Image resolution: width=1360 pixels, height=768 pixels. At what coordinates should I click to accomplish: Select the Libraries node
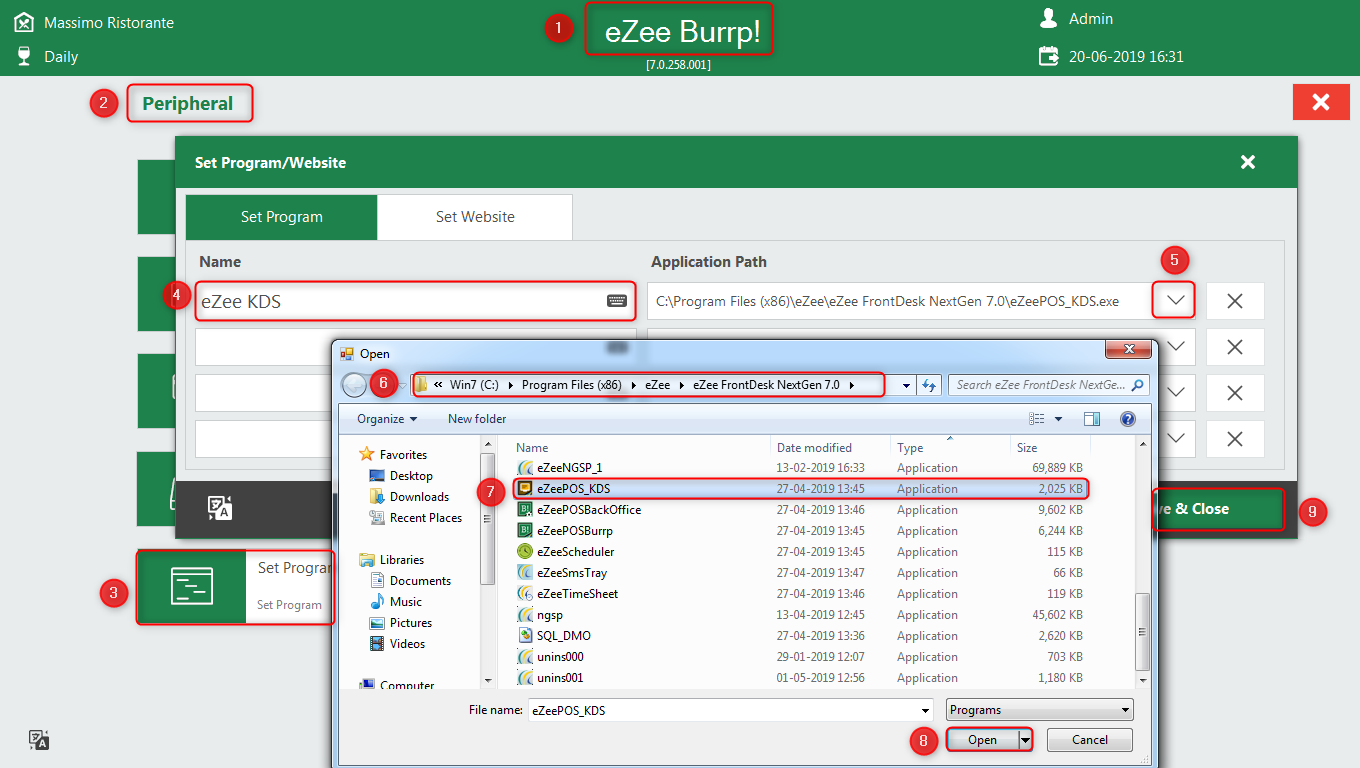tap(401, 560)
